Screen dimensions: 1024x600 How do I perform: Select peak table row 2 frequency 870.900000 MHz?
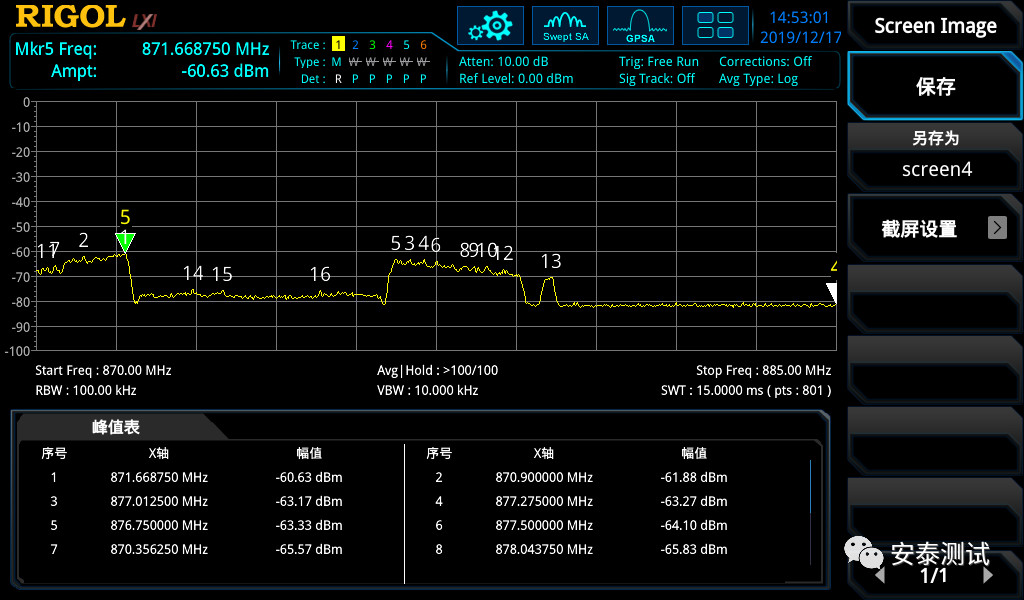[544, 477]
